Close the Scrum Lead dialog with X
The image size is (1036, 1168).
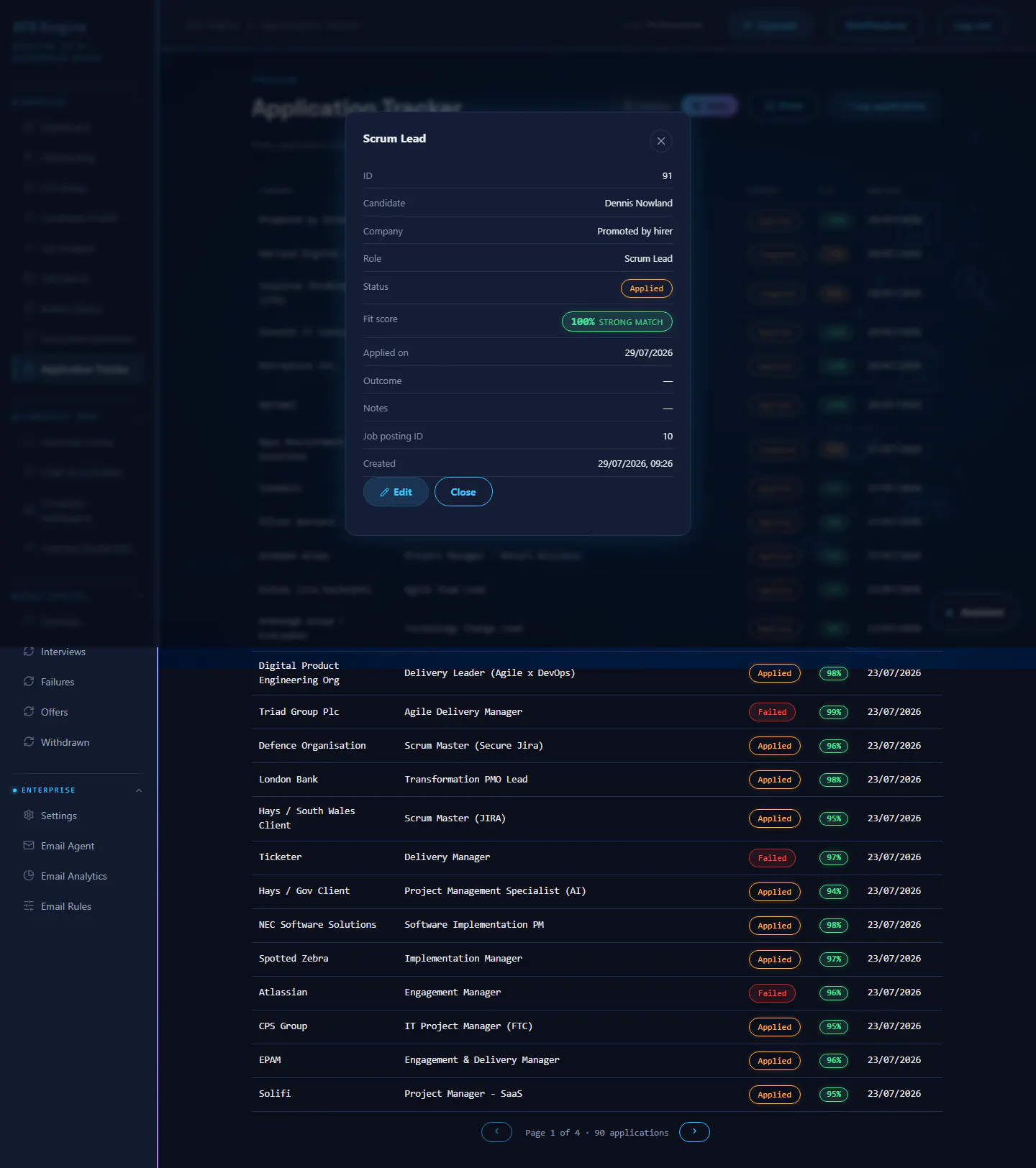click(660, 141)
